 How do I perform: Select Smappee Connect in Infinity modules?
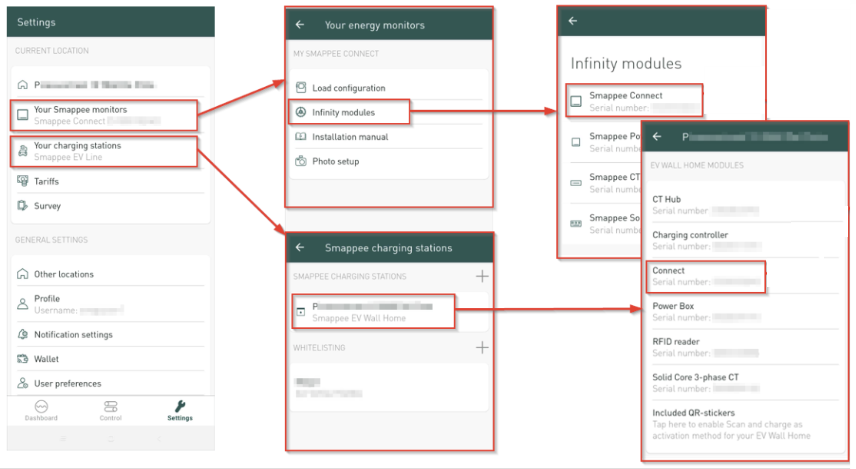(x=634, y=101)
